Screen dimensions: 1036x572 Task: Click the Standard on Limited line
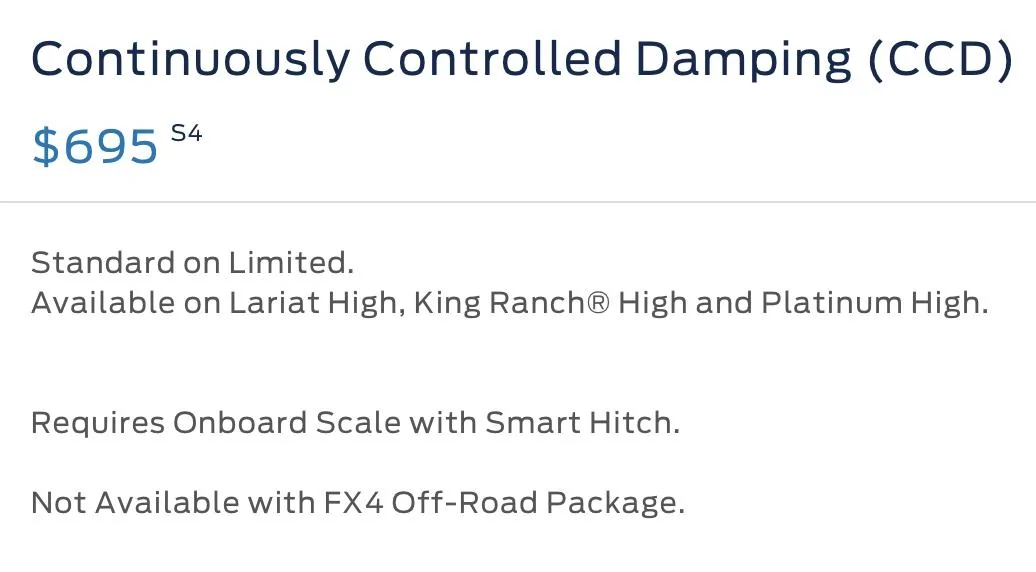pyautogui.click(x=192, y=262)
